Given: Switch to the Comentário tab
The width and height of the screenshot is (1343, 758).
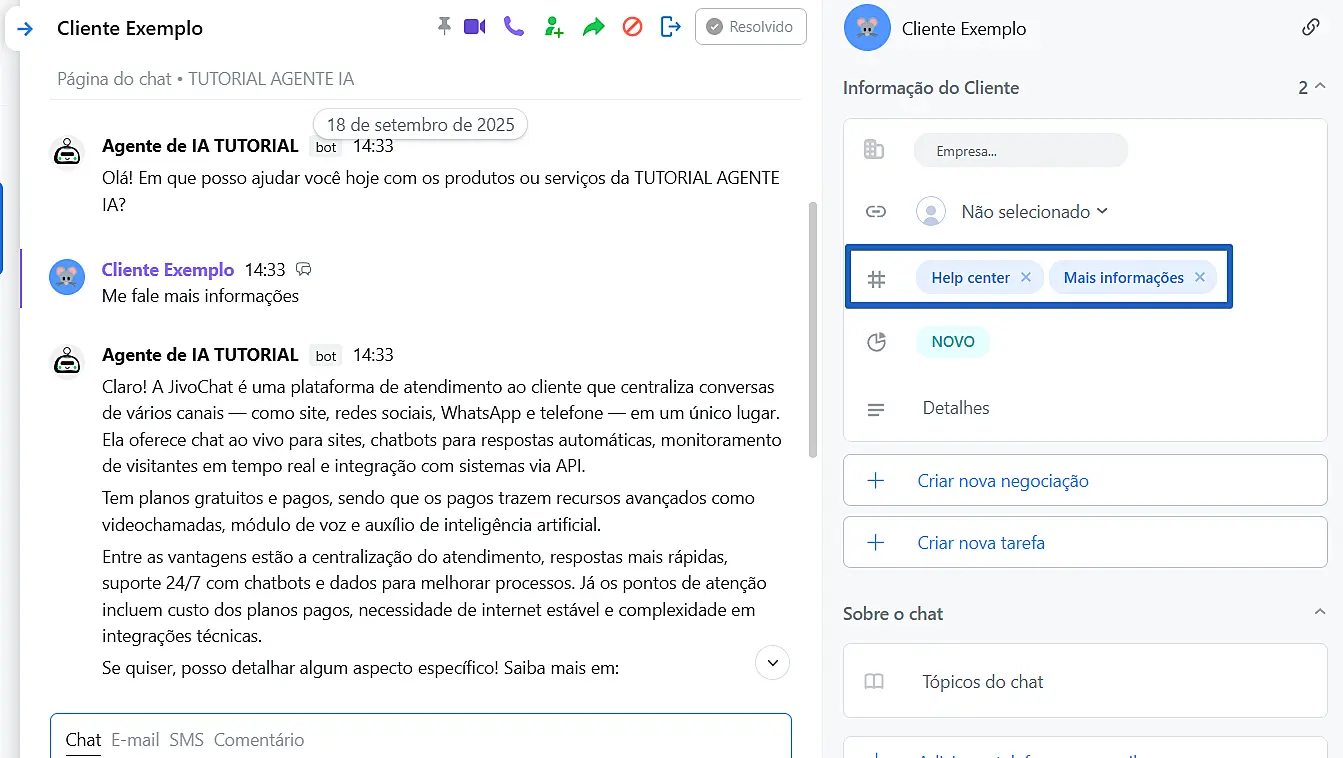Looking at the screenshot, I should point(259,740).
